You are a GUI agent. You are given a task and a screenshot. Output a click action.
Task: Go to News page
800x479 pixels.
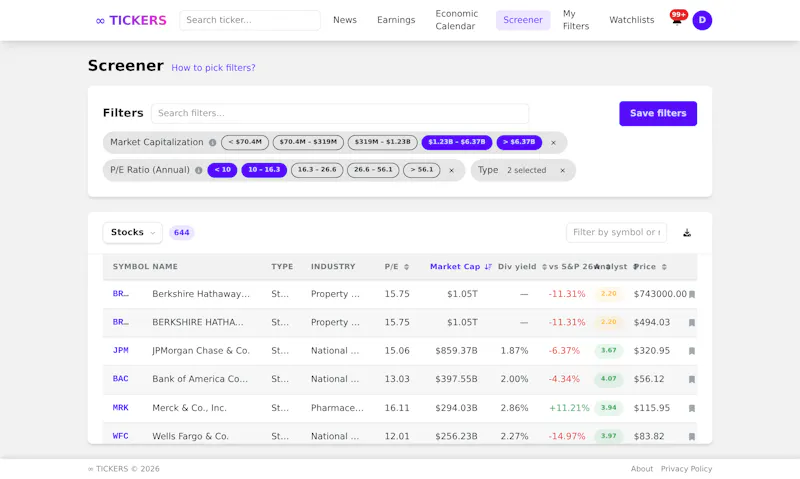(x=345, y=20)
